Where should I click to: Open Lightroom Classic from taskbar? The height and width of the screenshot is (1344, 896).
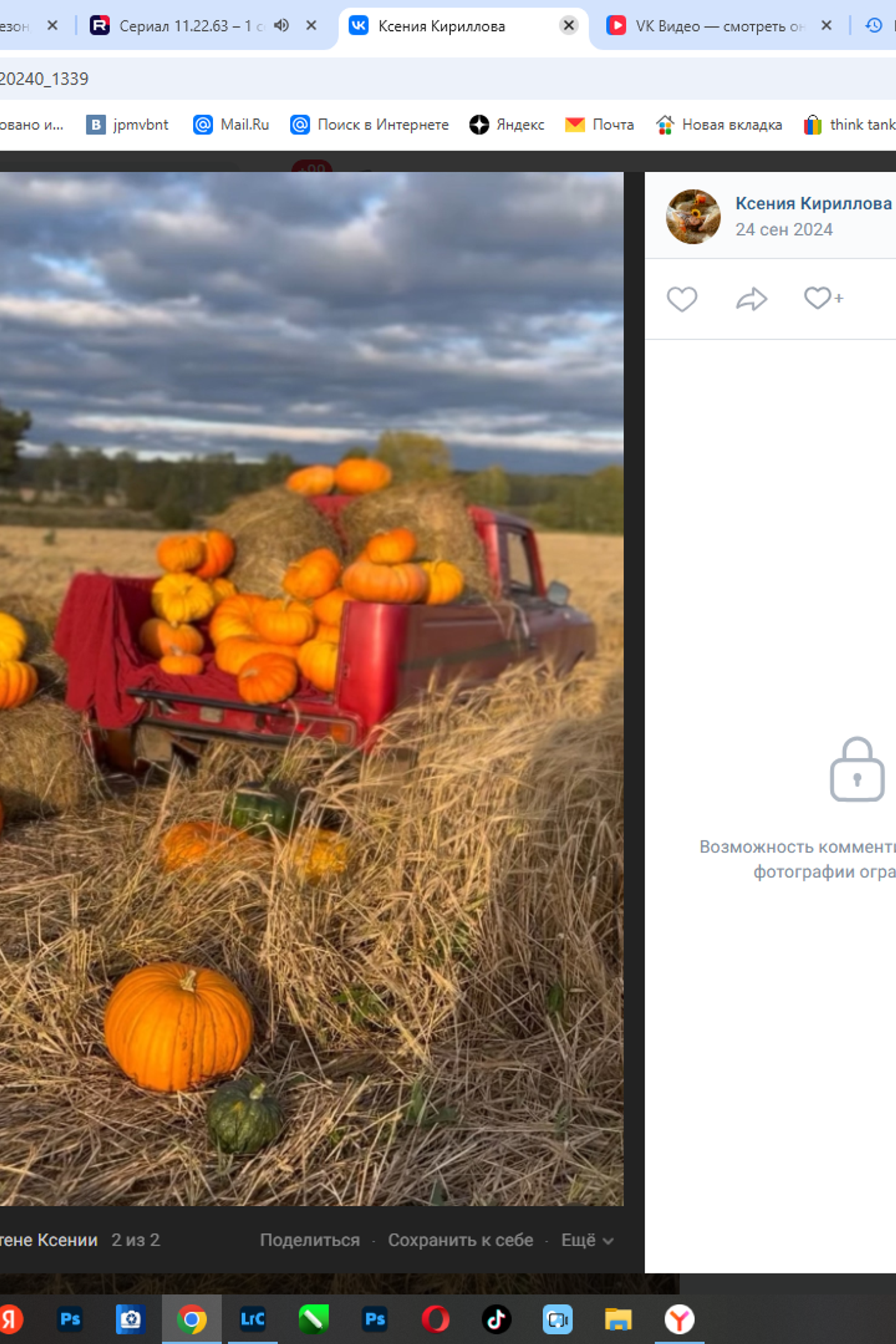[x=252, y=1319]
